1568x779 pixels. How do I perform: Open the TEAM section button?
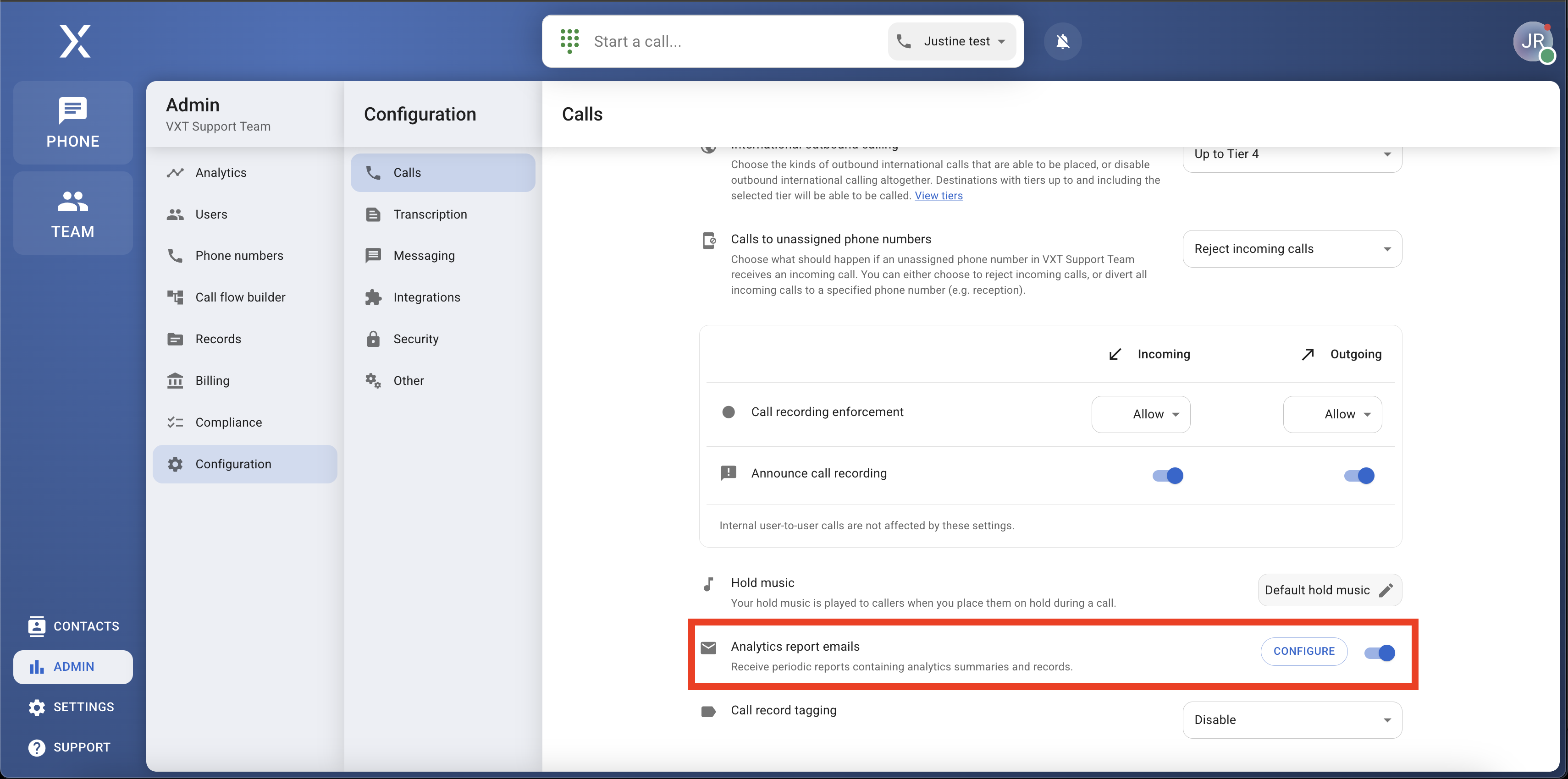pos(72,213)
